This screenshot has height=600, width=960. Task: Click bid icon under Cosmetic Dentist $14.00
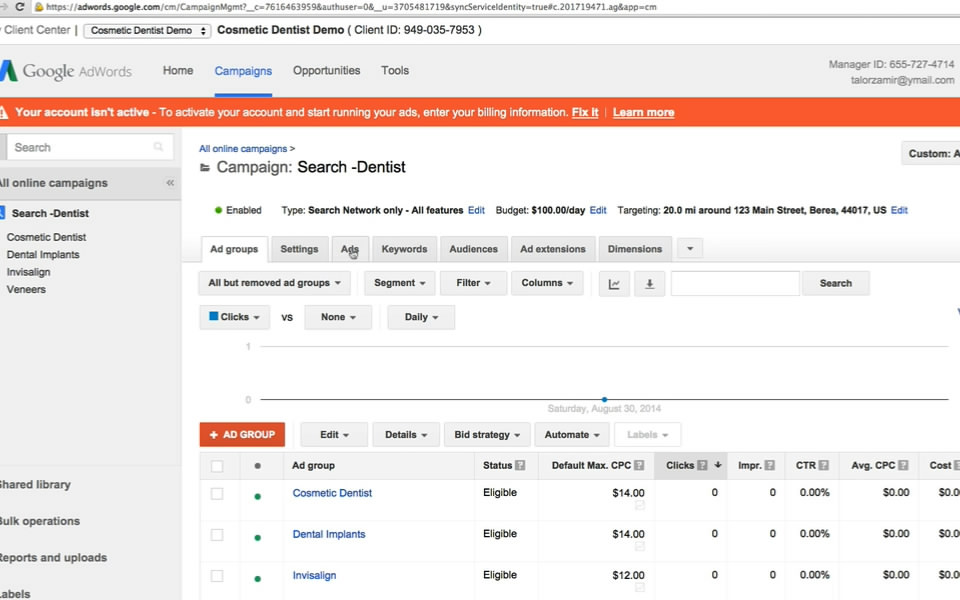pos(639,506)
